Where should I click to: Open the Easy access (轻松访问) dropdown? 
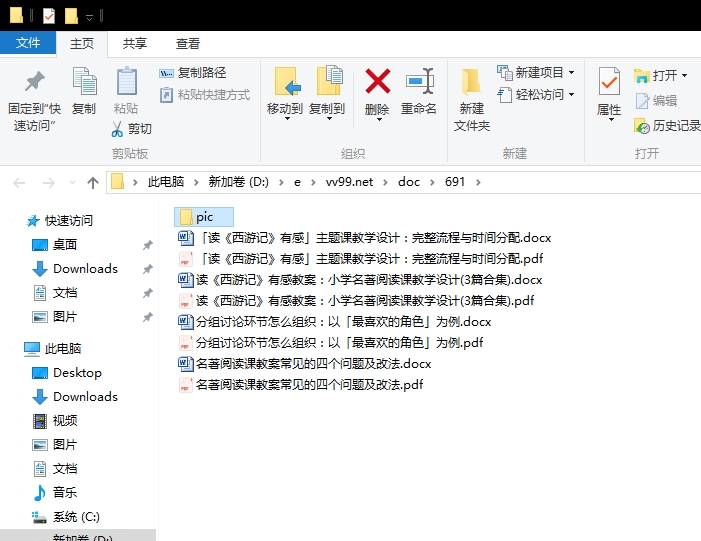(536, 95)
